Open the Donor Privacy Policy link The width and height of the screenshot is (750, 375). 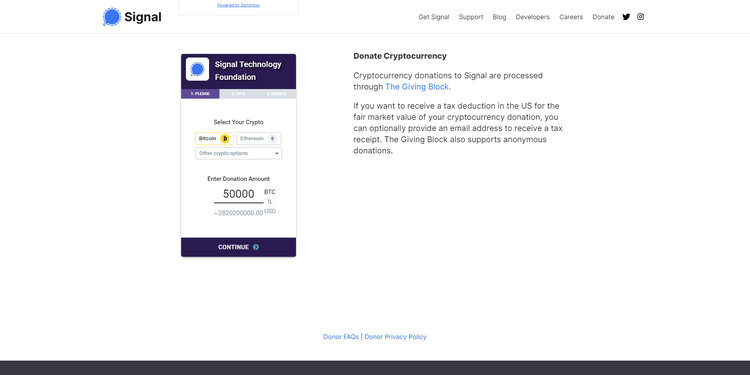point(396,337)
